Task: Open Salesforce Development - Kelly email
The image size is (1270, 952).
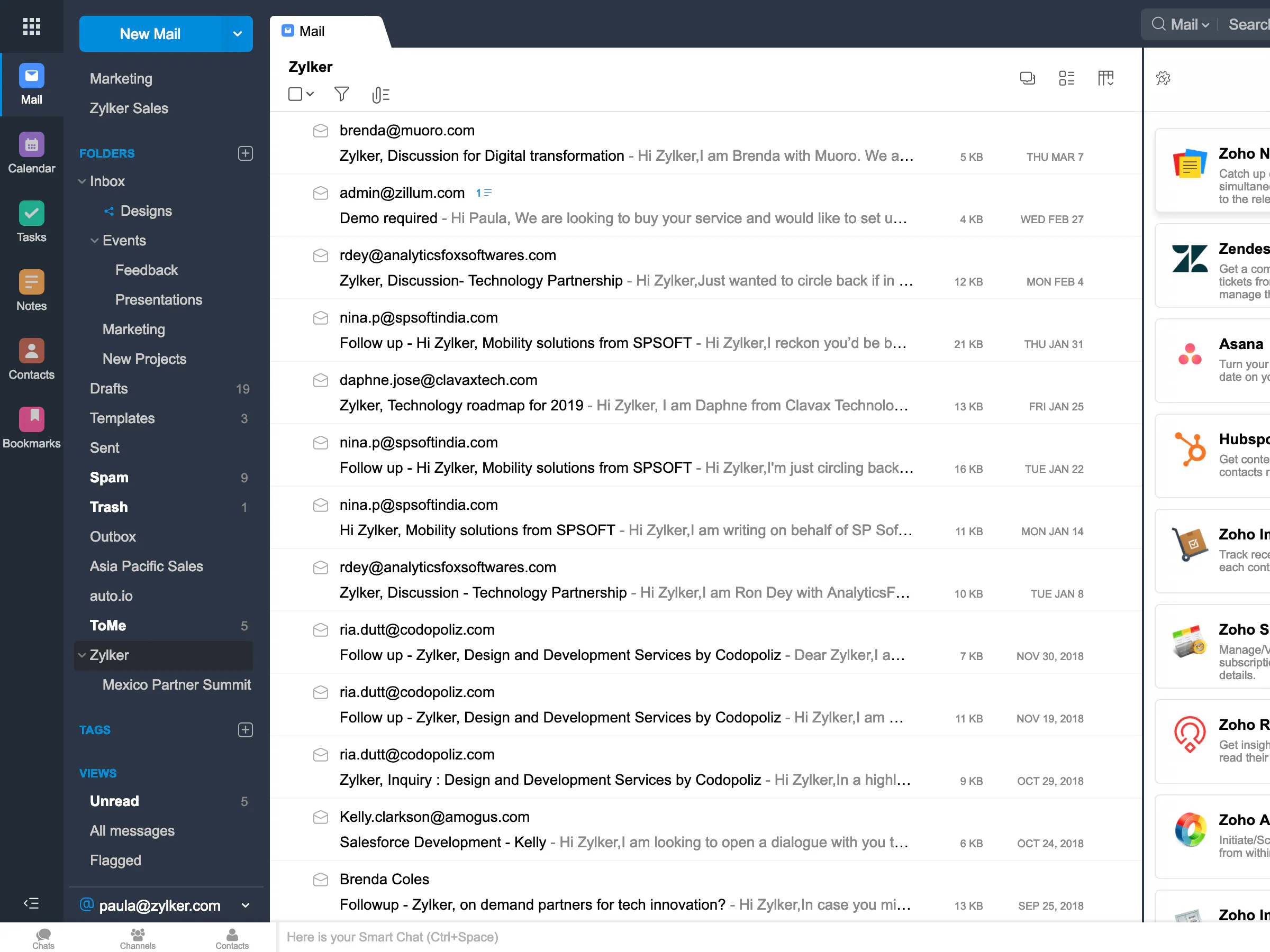Action: (706, 830)
